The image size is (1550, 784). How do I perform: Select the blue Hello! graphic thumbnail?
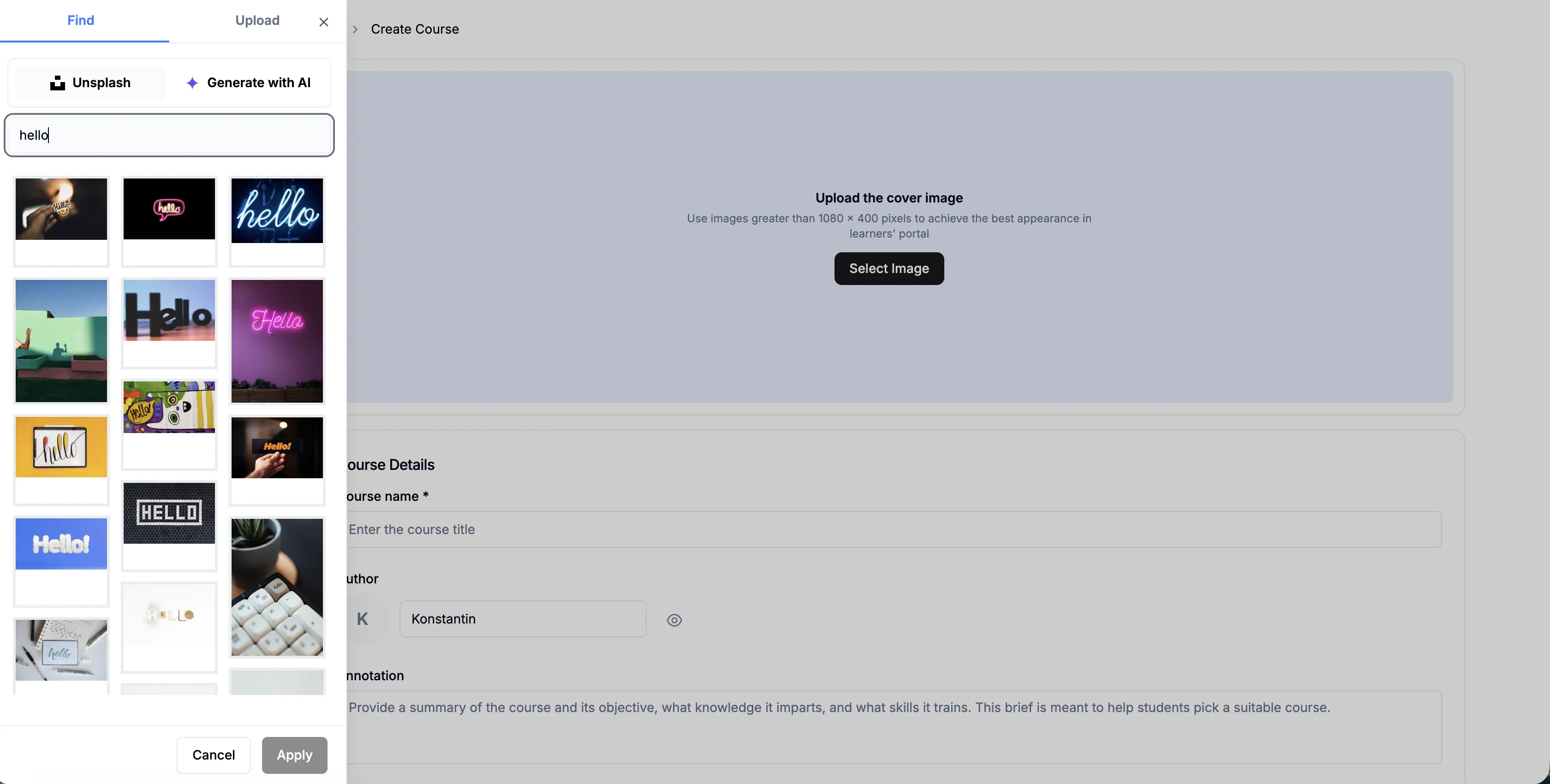(x=61, y=544)
